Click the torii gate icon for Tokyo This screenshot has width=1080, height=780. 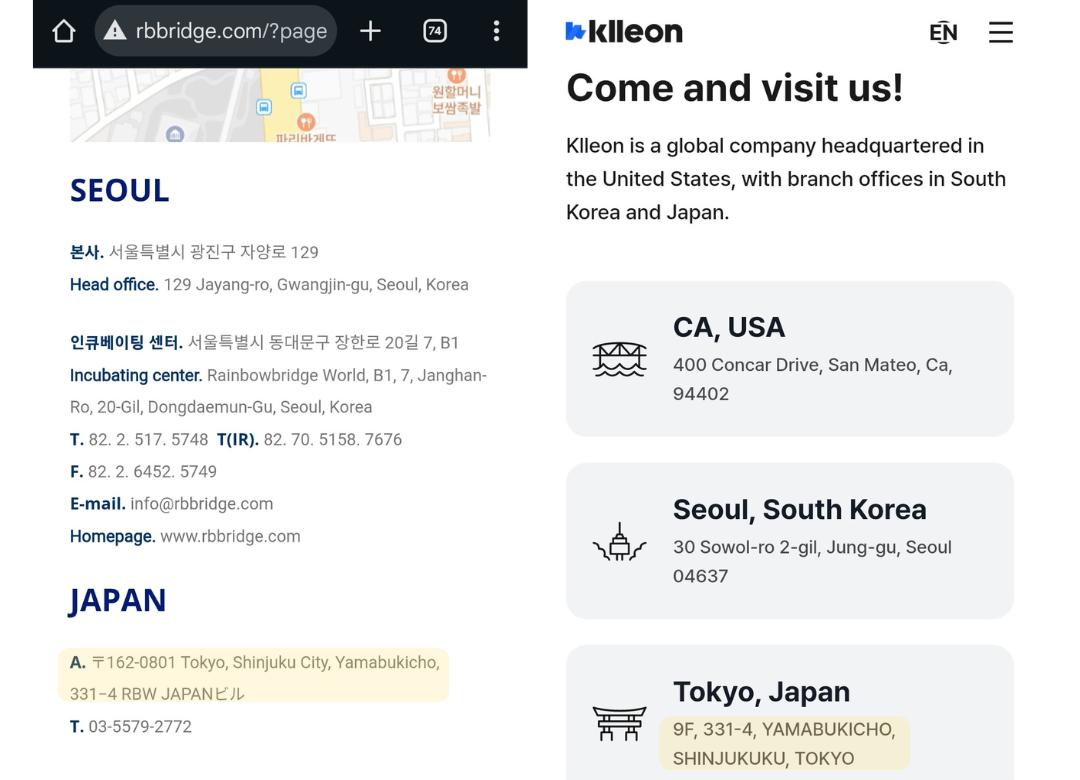pos(619,723)
